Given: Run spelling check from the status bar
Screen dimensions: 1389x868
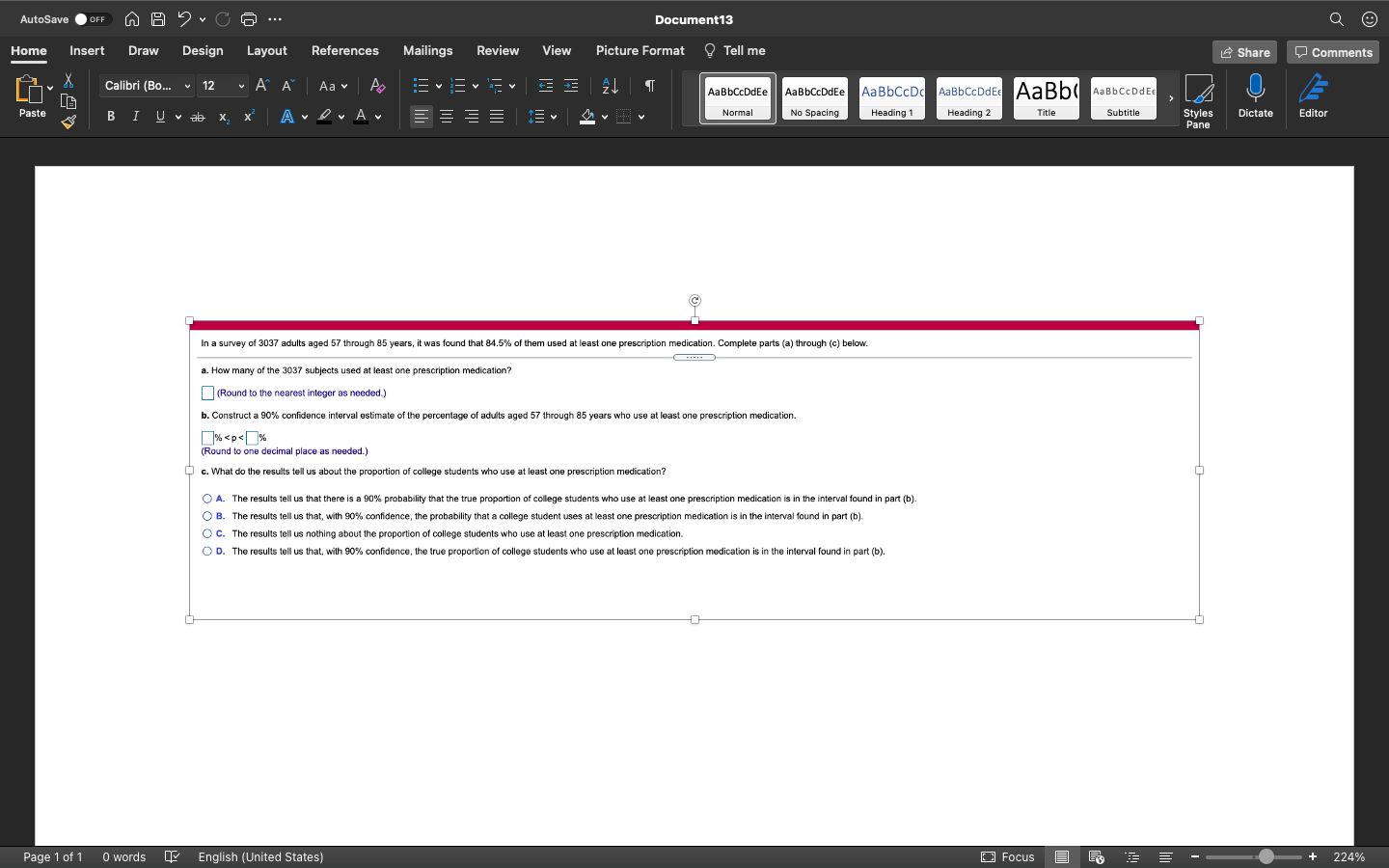Looking at the screenshot, I should (x=172, y=856).
